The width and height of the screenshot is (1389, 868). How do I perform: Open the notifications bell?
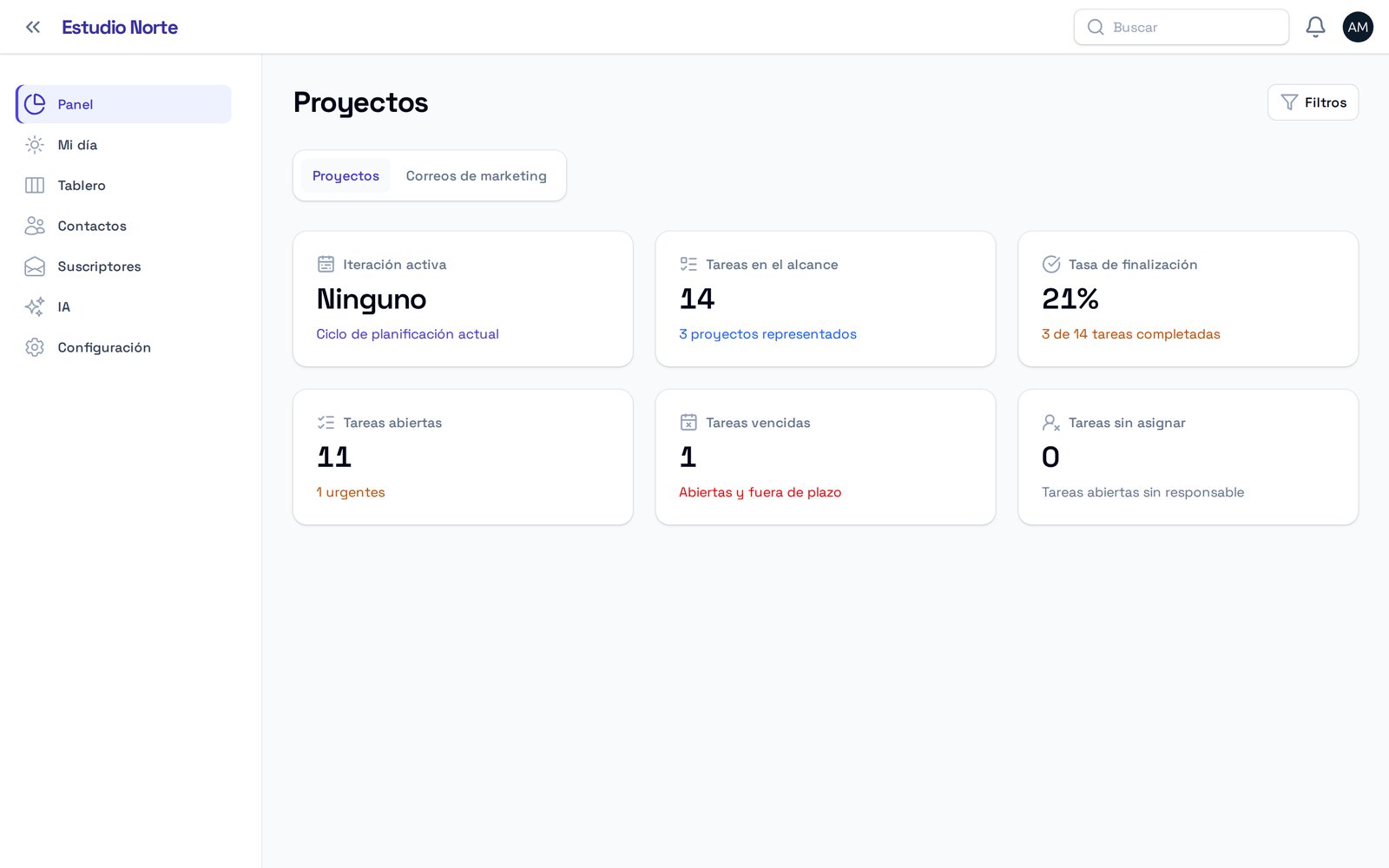1315,27
